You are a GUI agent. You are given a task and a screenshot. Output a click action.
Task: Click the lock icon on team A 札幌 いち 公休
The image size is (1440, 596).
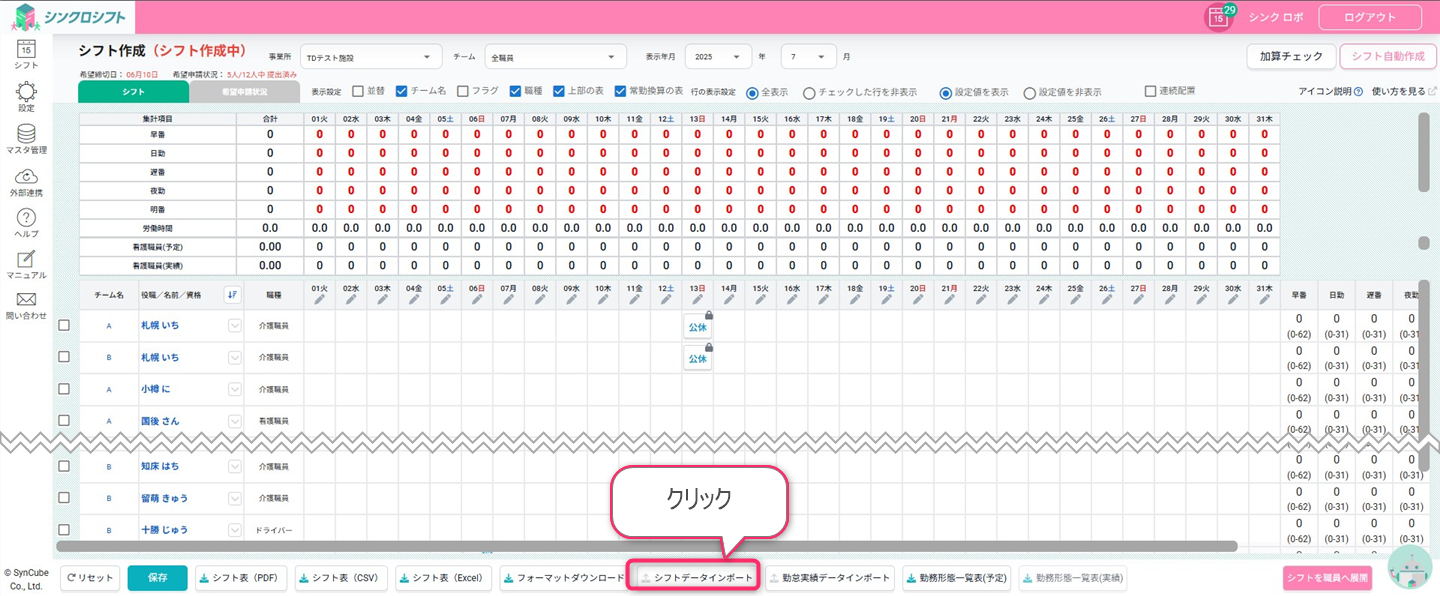pos(708,316)
